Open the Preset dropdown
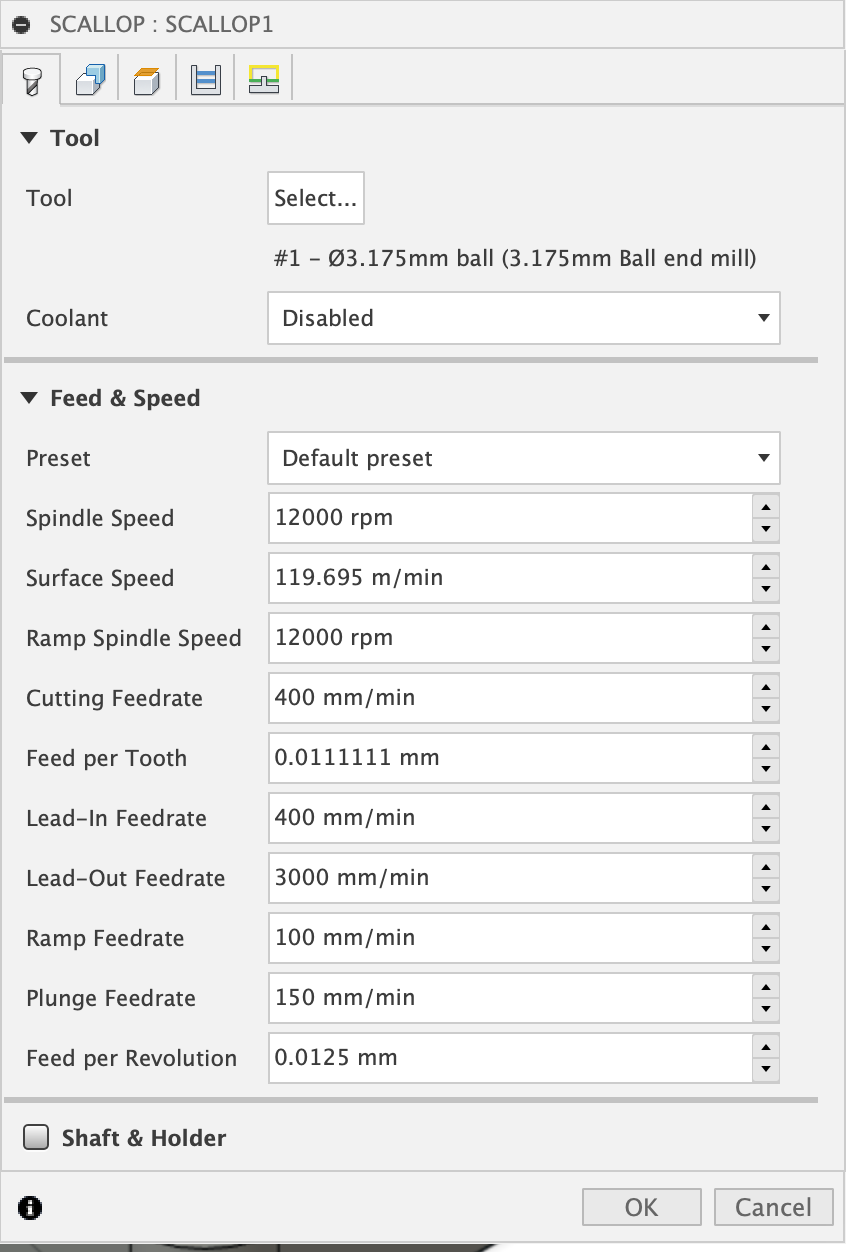Screen dimensions: 846x1252 point(523,458)
